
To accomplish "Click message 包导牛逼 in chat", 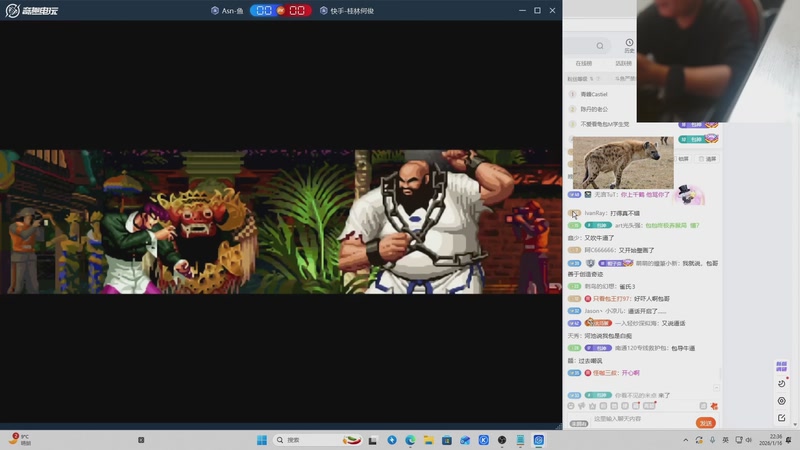I will pyautogui.click(x=683, y=348).
